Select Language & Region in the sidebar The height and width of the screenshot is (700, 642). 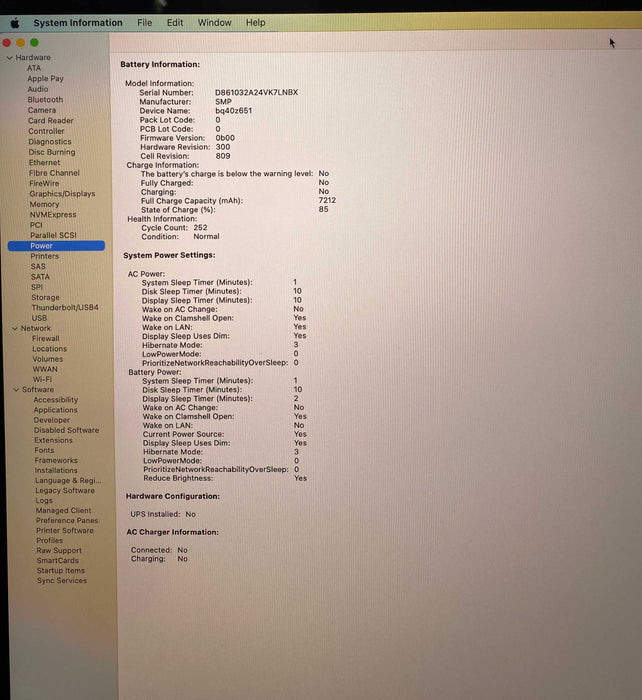click(x=68, y=481)
